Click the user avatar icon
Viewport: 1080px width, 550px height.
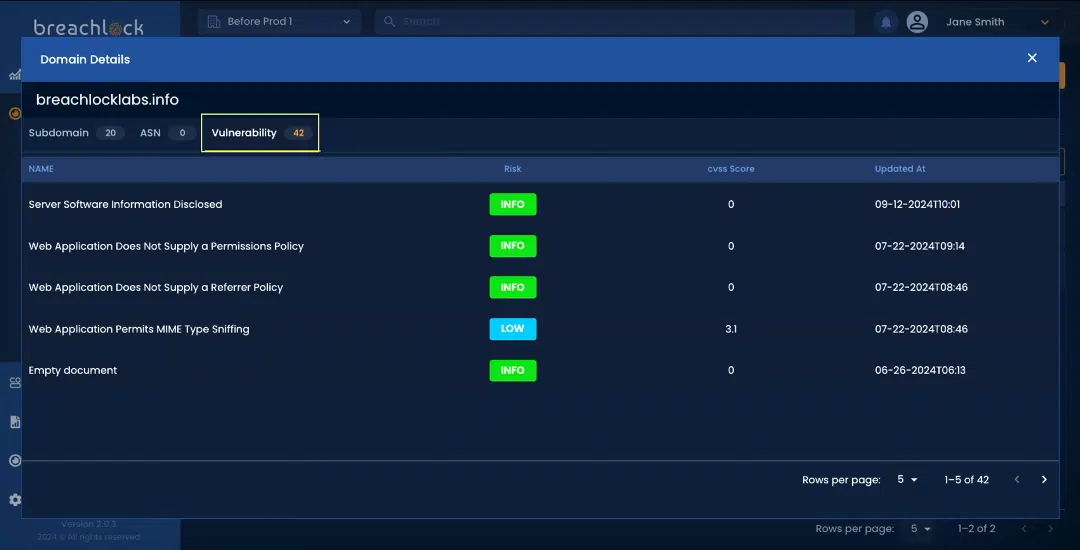[x=917, y=22]
